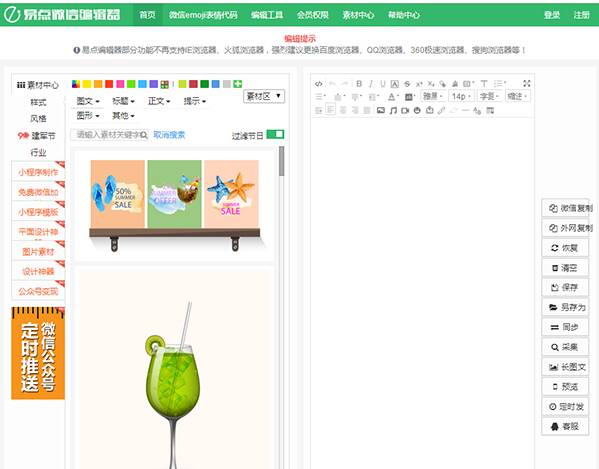Open the 首页 nav tab
This screenshot has height=469, width=599.
point(147,15)
